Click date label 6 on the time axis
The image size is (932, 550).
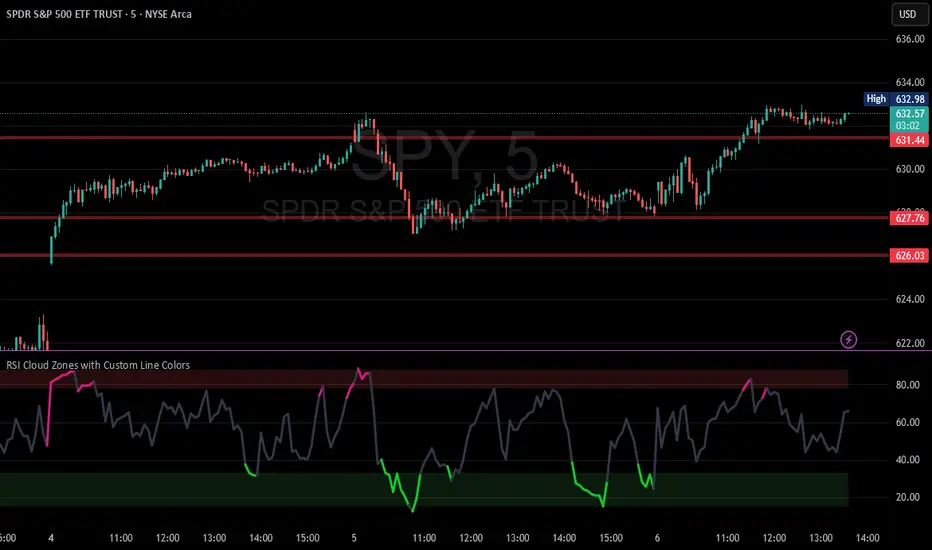657,538
